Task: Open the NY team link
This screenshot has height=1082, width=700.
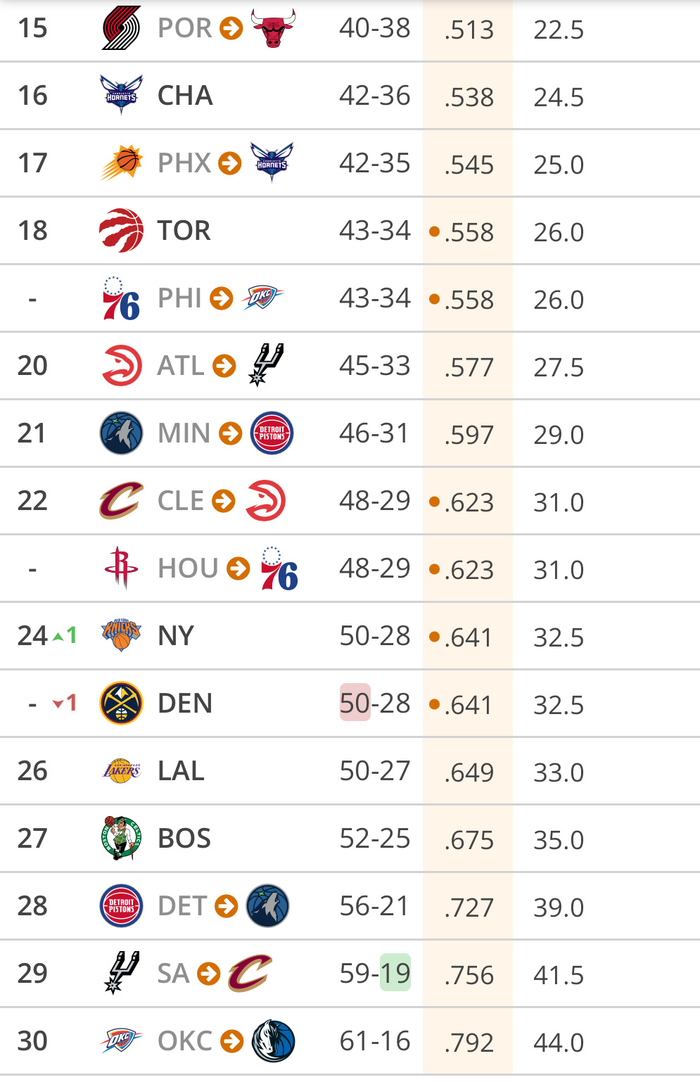Action: coord(176,636)
